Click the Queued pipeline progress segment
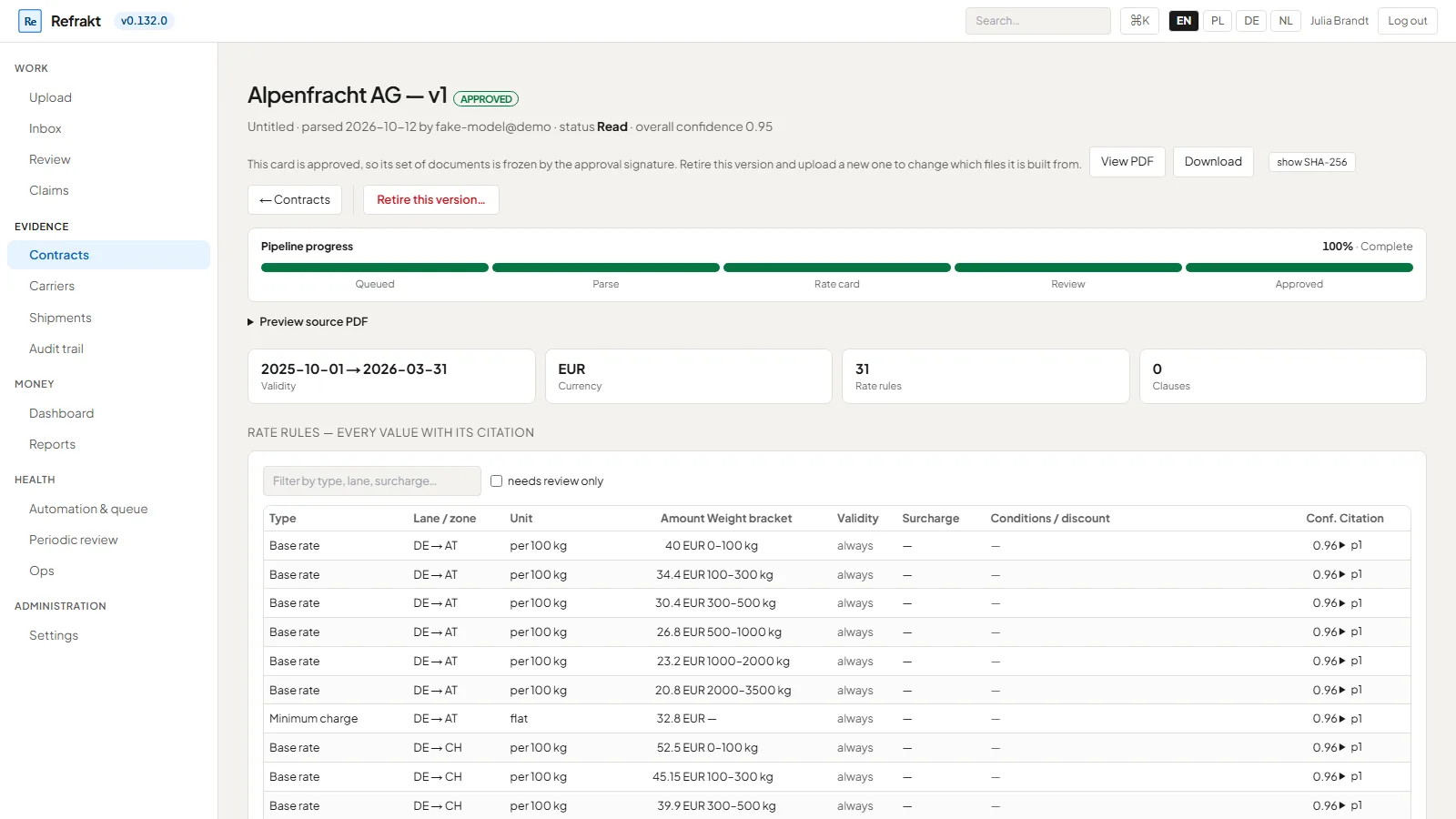The image size is (1456, 819). (x=375, y=268)
